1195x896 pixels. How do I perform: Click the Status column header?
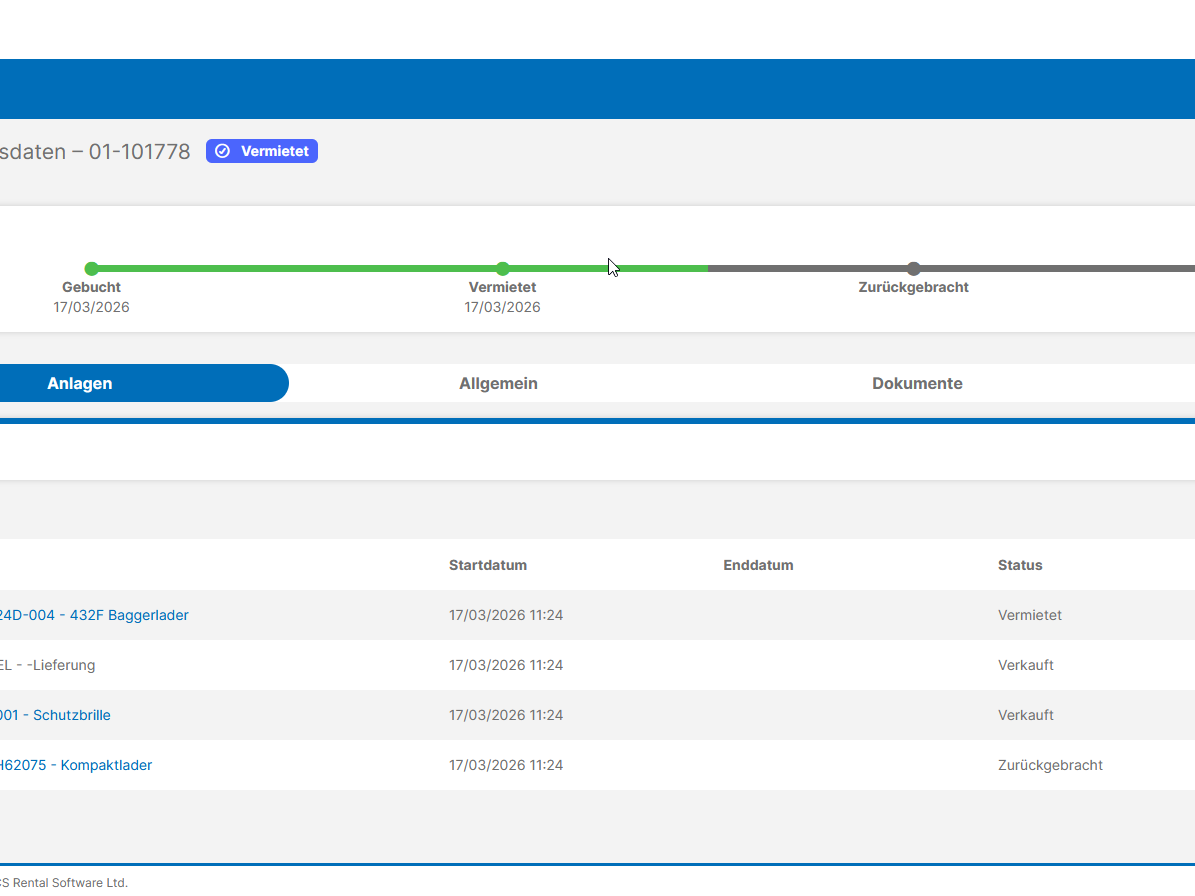(x=1020, y=565)
